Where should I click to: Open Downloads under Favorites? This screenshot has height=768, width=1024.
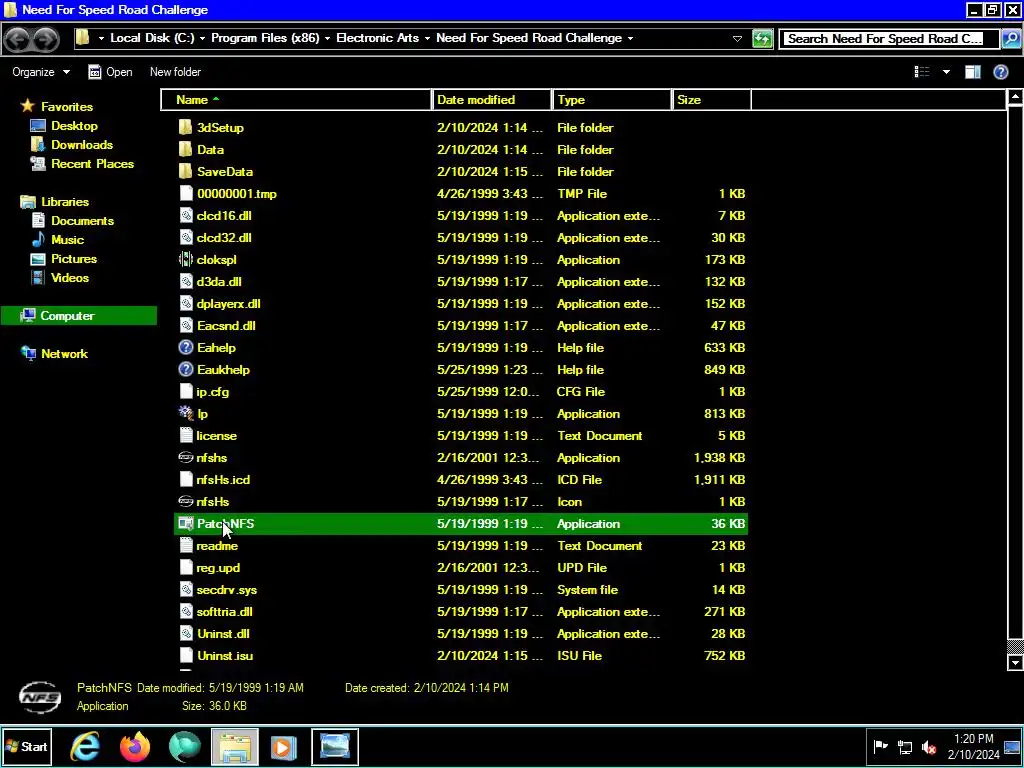coord(82,145)
